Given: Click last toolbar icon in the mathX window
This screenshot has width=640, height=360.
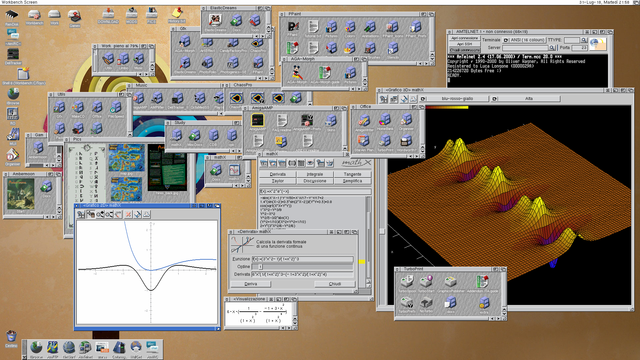Looking at the screenshot, I should click(330, 163).
